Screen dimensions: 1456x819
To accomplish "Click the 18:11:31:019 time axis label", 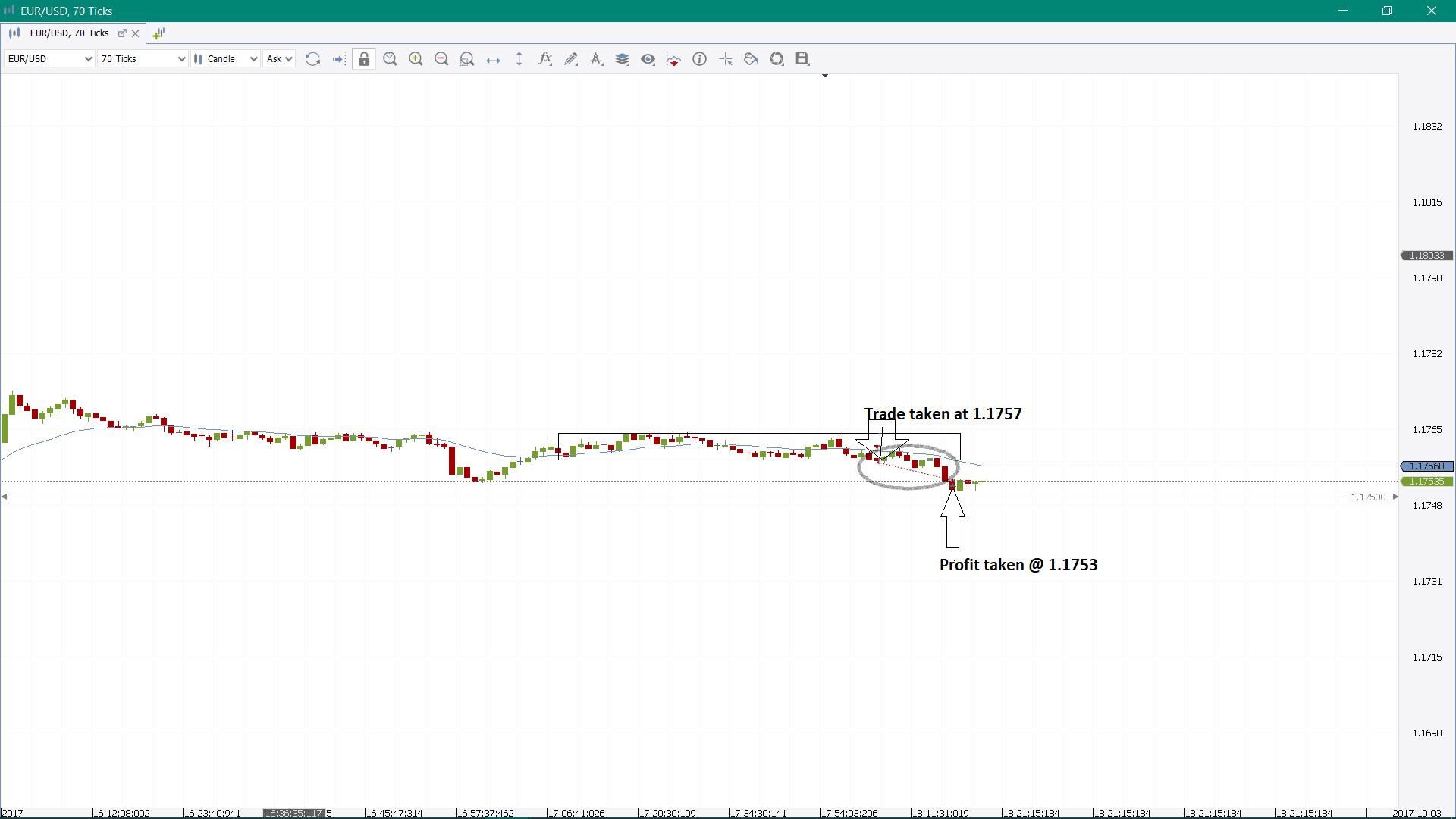I will coord(940,813).
